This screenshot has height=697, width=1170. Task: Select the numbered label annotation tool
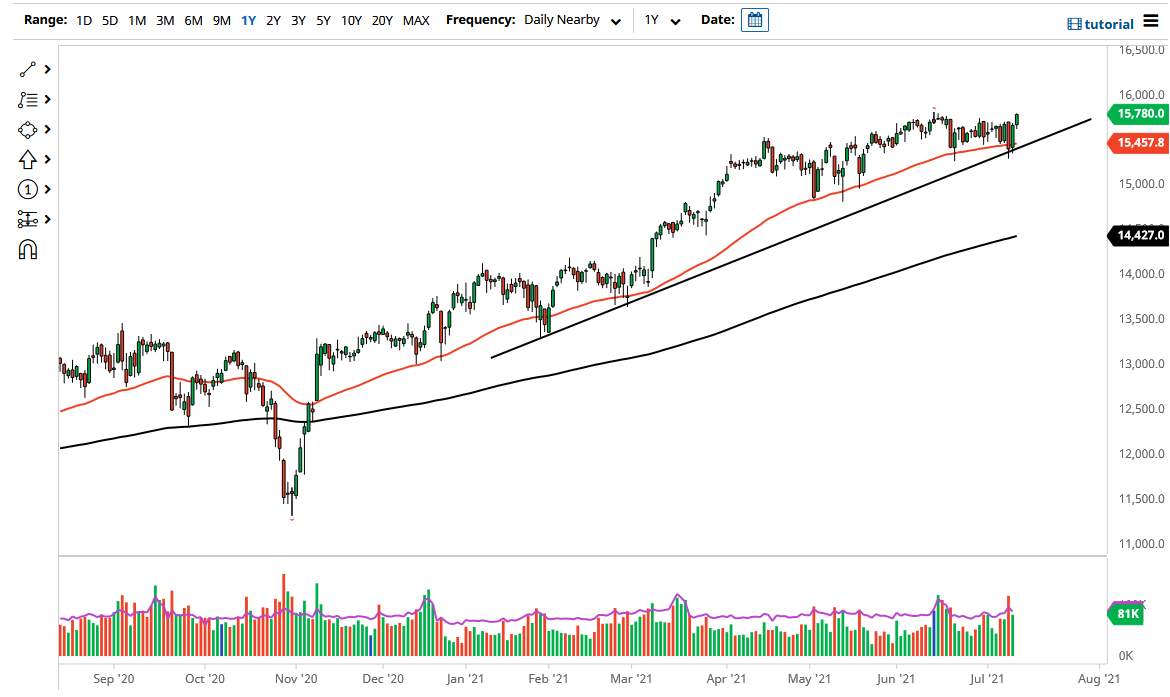pyautogui.click(x=28, y=190)
